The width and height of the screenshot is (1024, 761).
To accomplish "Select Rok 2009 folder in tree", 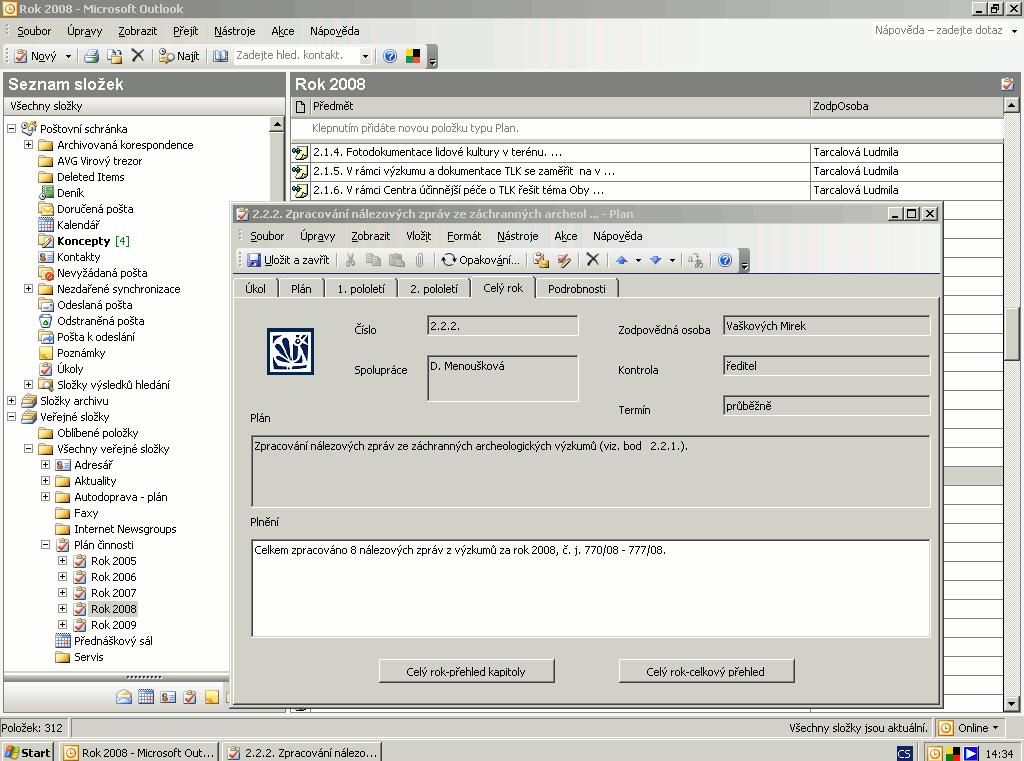I will click(114, 625).
